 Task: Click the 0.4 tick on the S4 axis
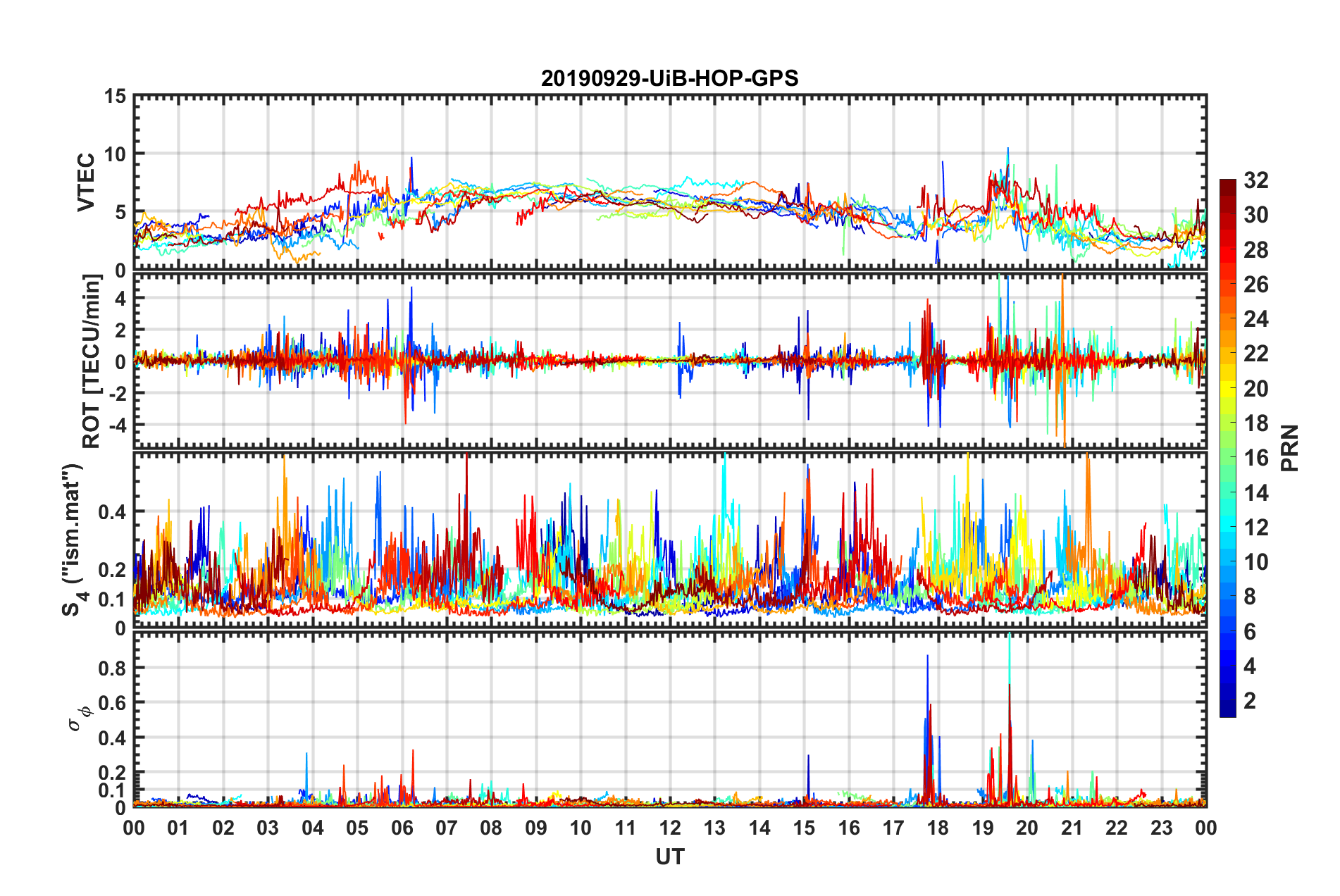pyautogui.click(x=113, y=511)
